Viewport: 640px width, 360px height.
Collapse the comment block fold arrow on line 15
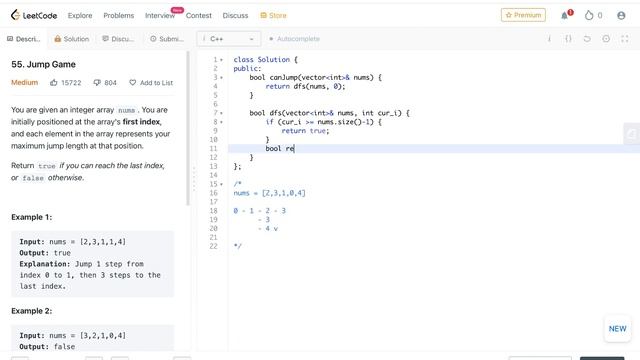222,184
